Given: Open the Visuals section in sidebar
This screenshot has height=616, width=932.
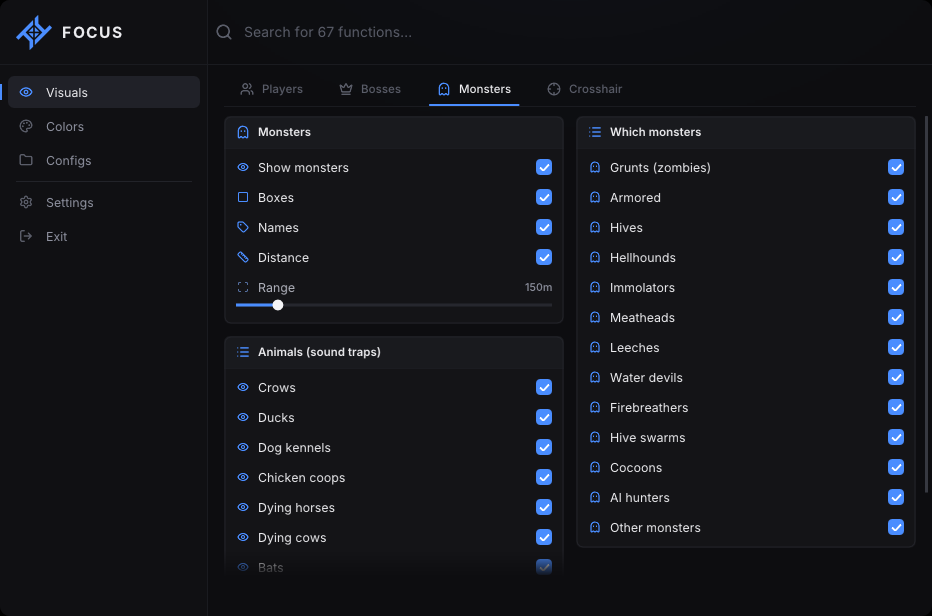Looking at the screenshot, I should click(x=104, y=92).
